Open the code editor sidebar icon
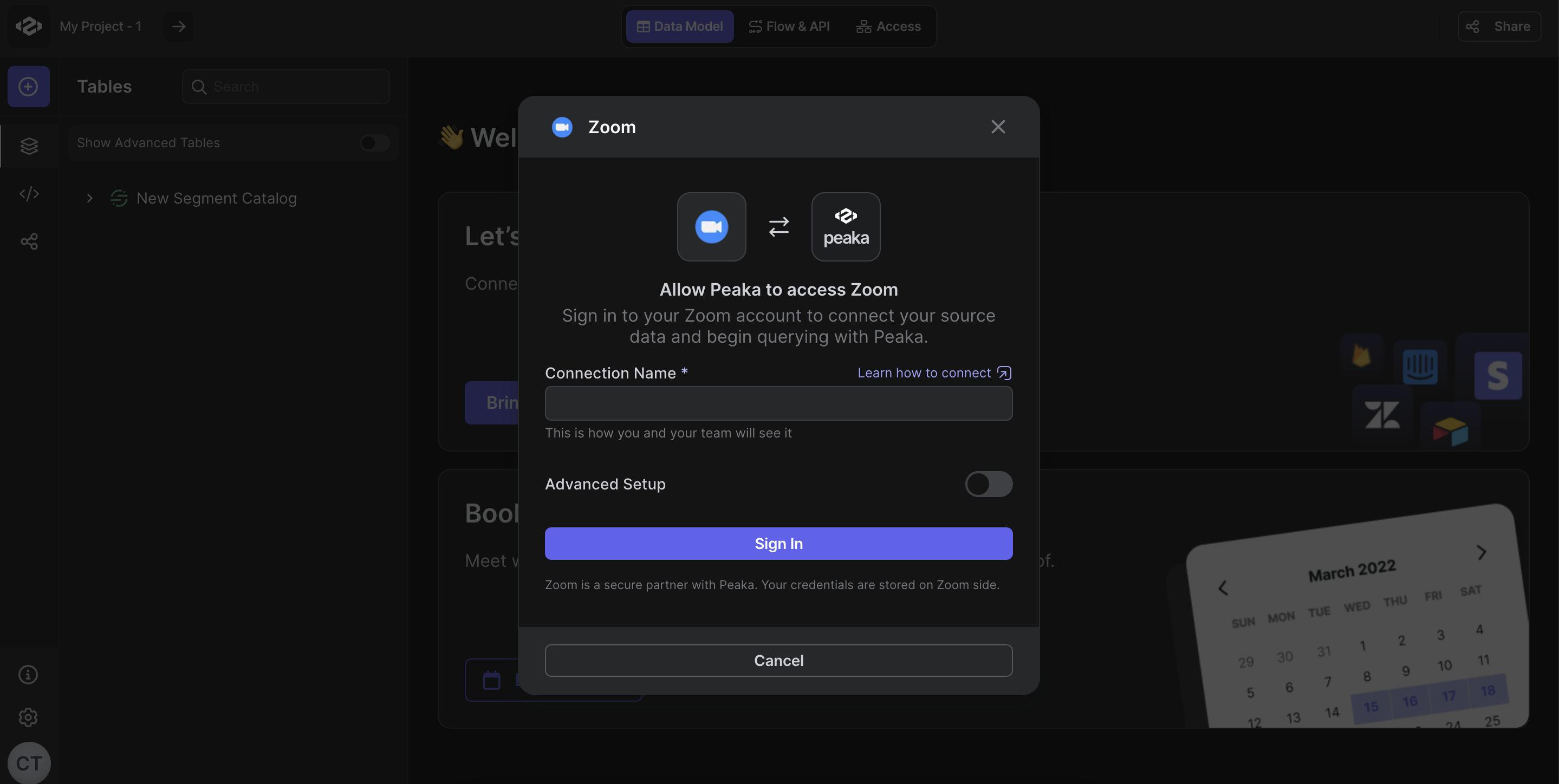This screenshot has height=784, width=1559. pos(29,194)
